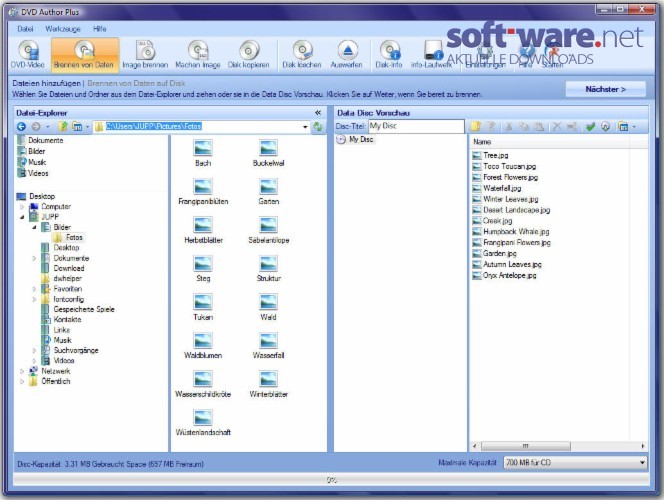Select the Wüstenlandschaft image thumbnail
The width and height of the screenshot is (664, 500).
pyautogui.click(x=203, y=422)
